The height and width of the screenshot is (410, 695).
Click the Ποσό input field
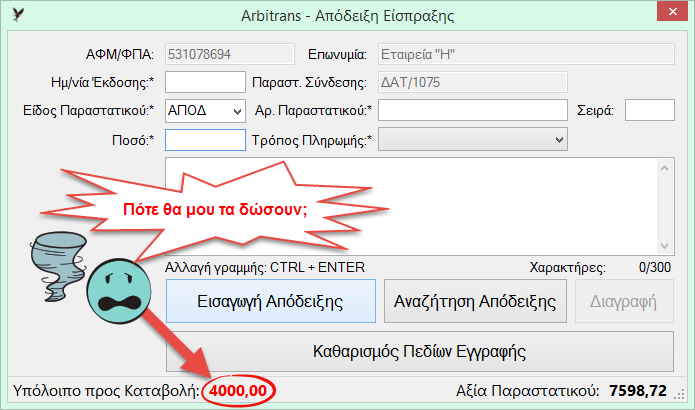tap(205, 140)
